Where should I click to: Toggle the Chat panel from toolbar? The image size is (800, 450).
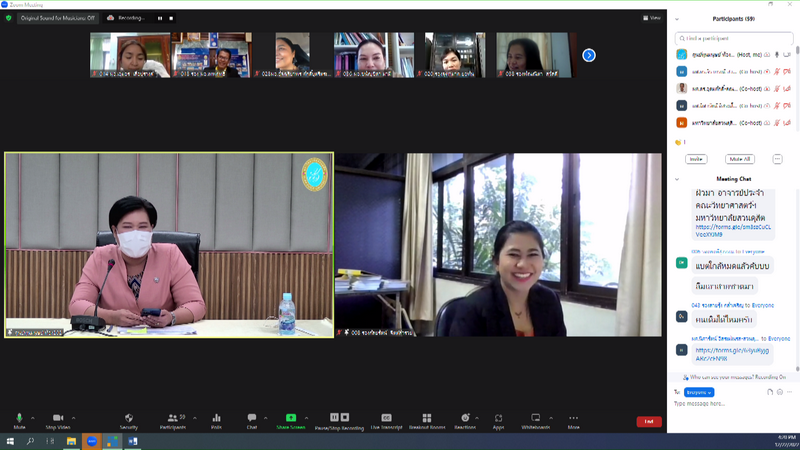pyautogui.click(x=252, y=418)
